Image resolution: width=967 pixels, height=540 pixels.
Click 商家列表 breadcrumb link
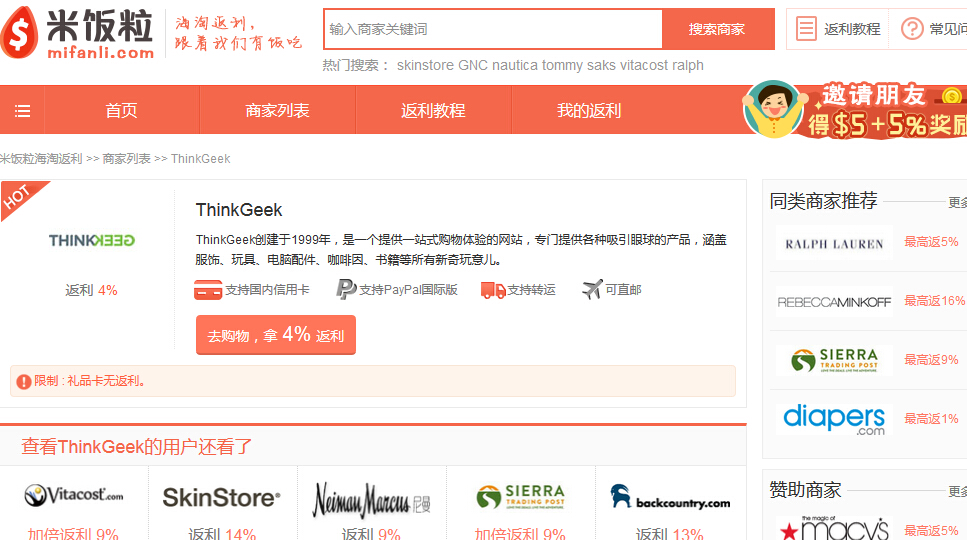pyautogui.click(x=126, y=159)
